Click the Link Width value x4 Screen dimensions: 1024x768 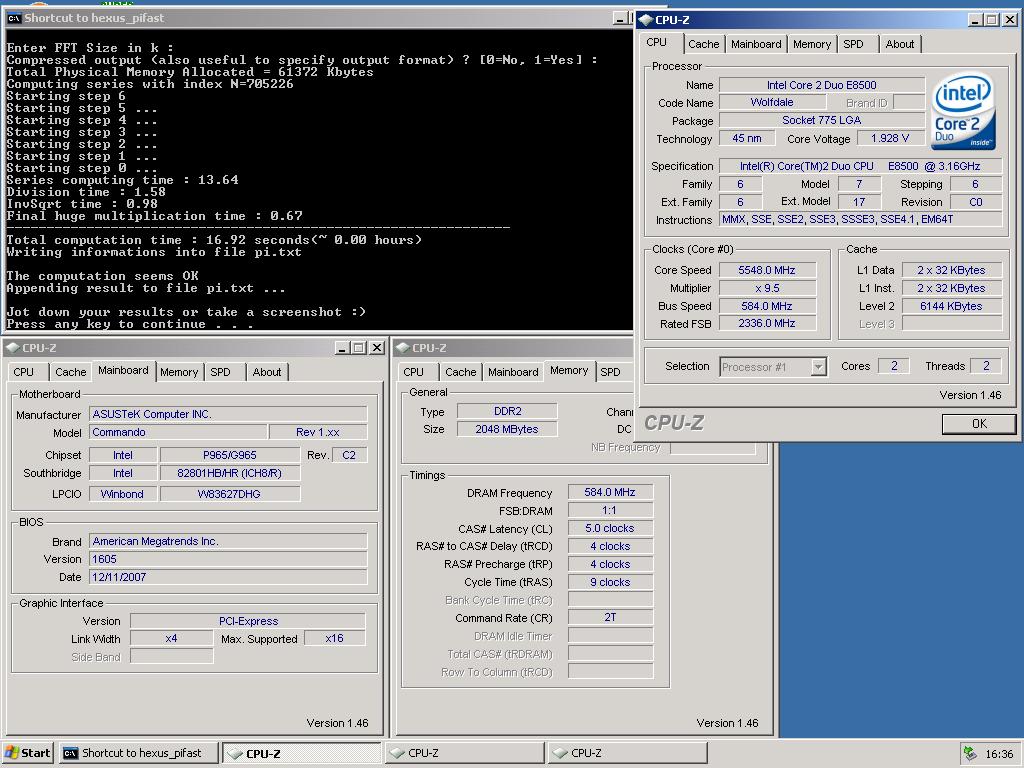point(172,639)
